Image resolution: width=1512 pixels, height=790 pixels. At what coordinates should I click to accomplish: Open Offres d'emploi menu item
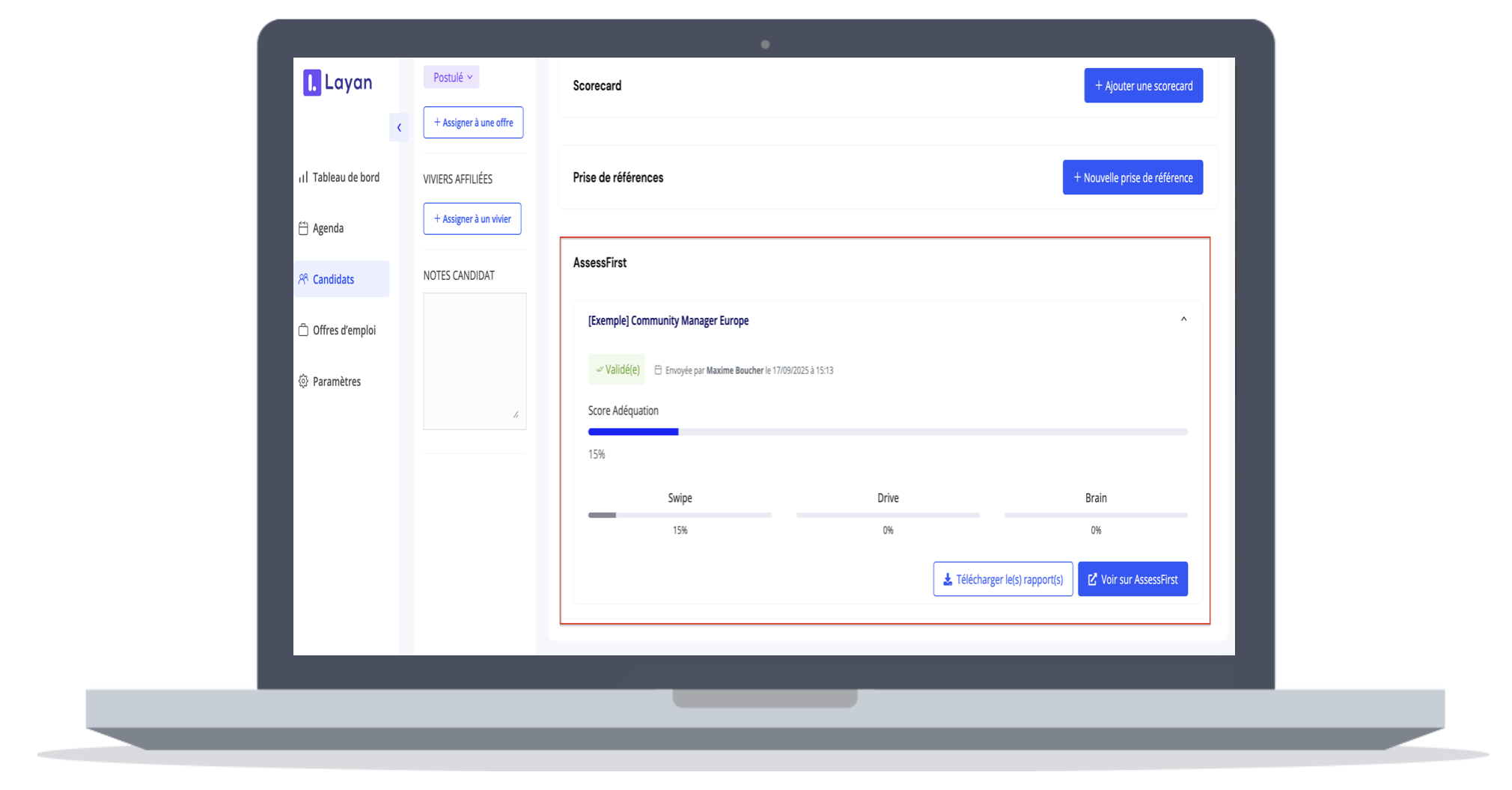(337, 330)
